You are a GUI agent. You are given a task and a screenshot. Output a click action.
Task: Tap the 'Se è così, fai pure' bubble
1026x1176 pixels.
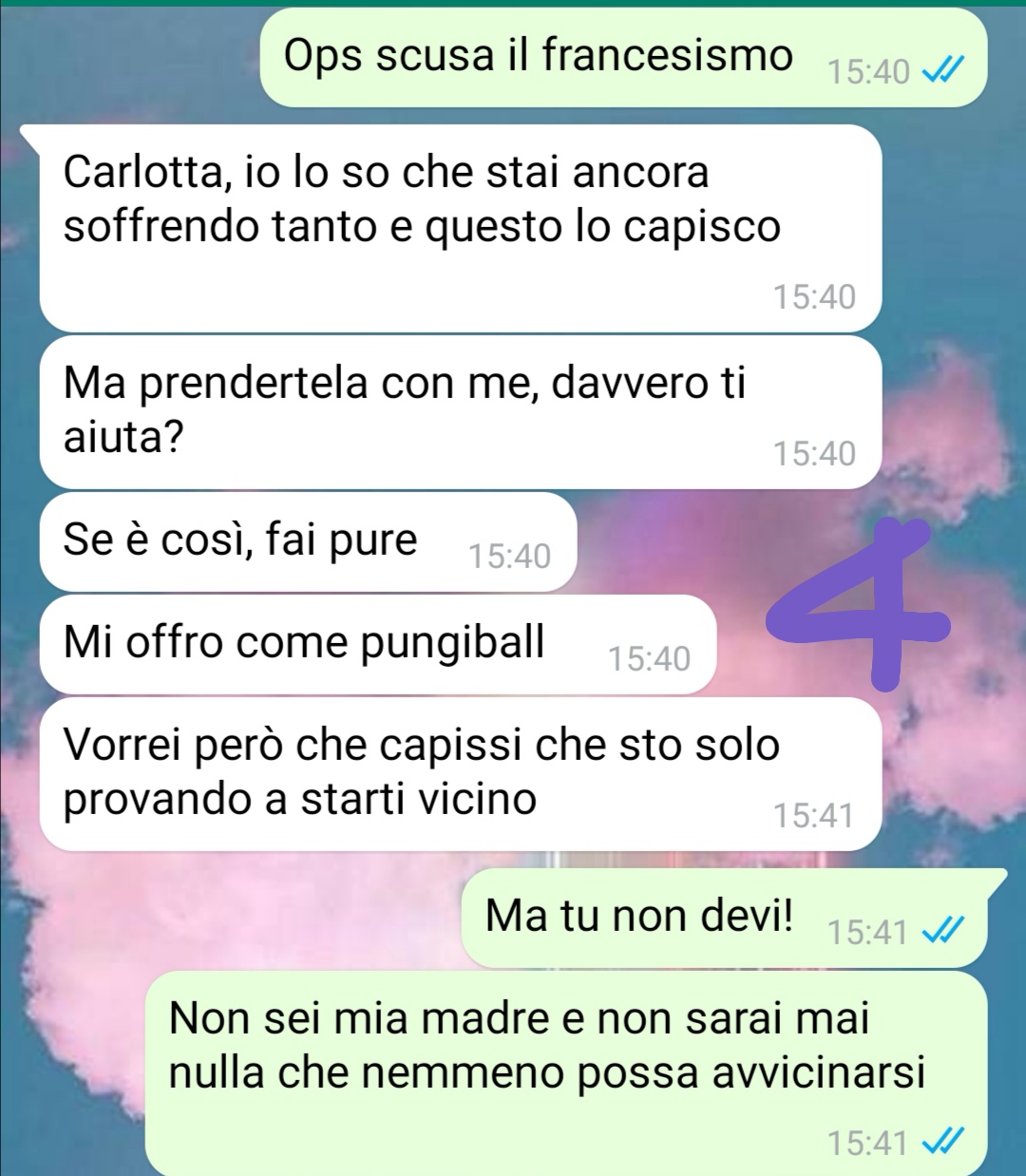pos(308,541)
